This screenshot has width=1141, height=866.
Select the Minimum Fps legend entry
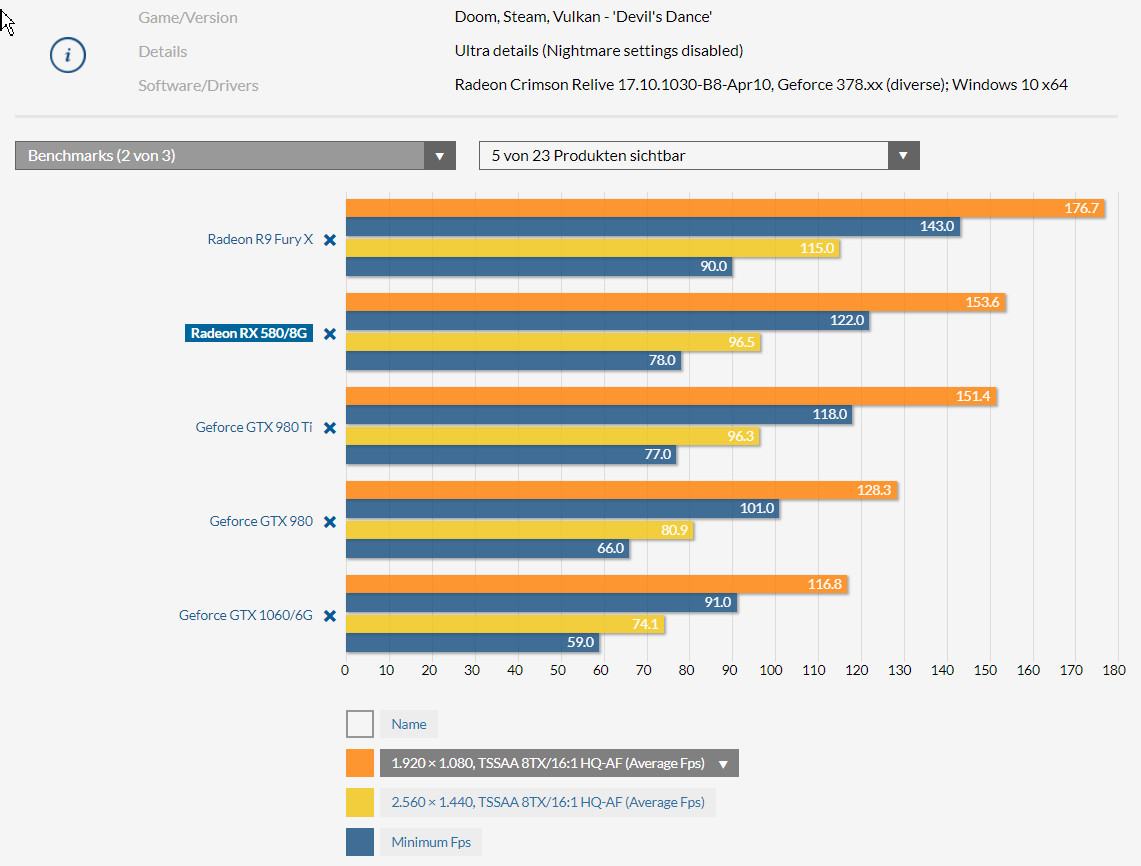coord(431,842)
